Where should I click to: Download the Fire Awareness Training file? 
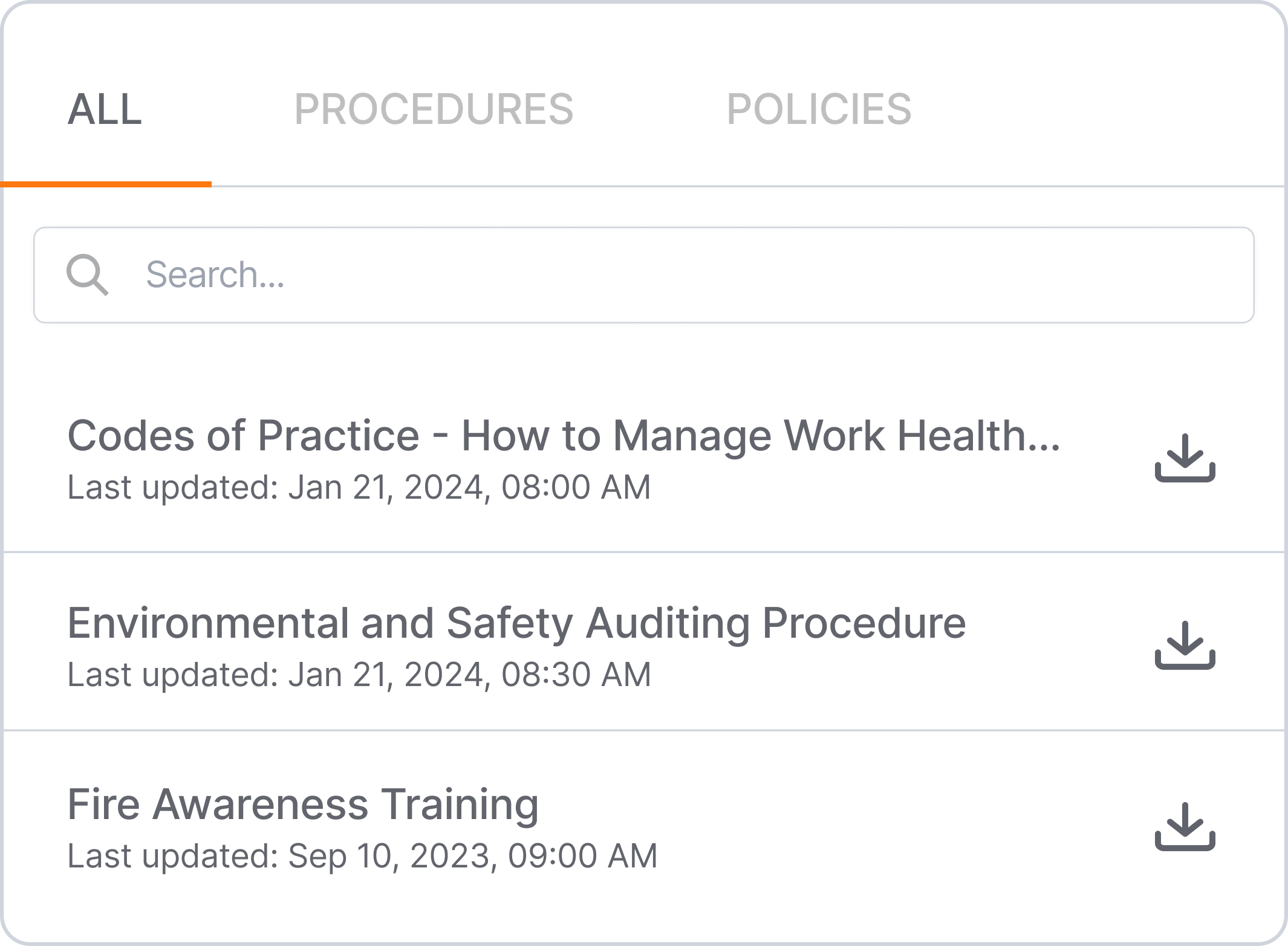1185,827
